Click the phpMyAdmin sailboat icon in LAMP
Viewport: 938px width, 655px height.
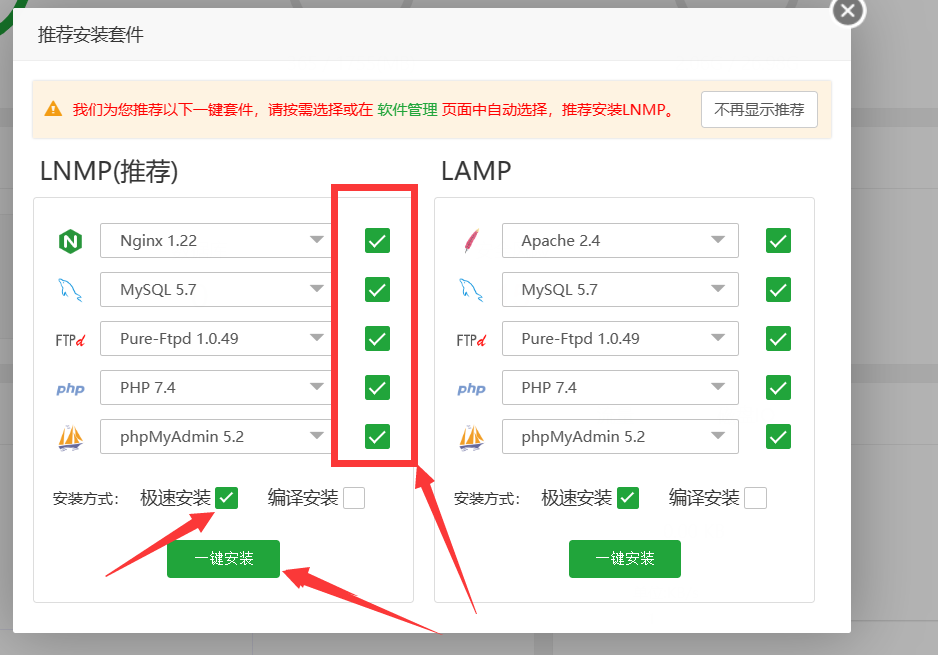tap(471, 437)
